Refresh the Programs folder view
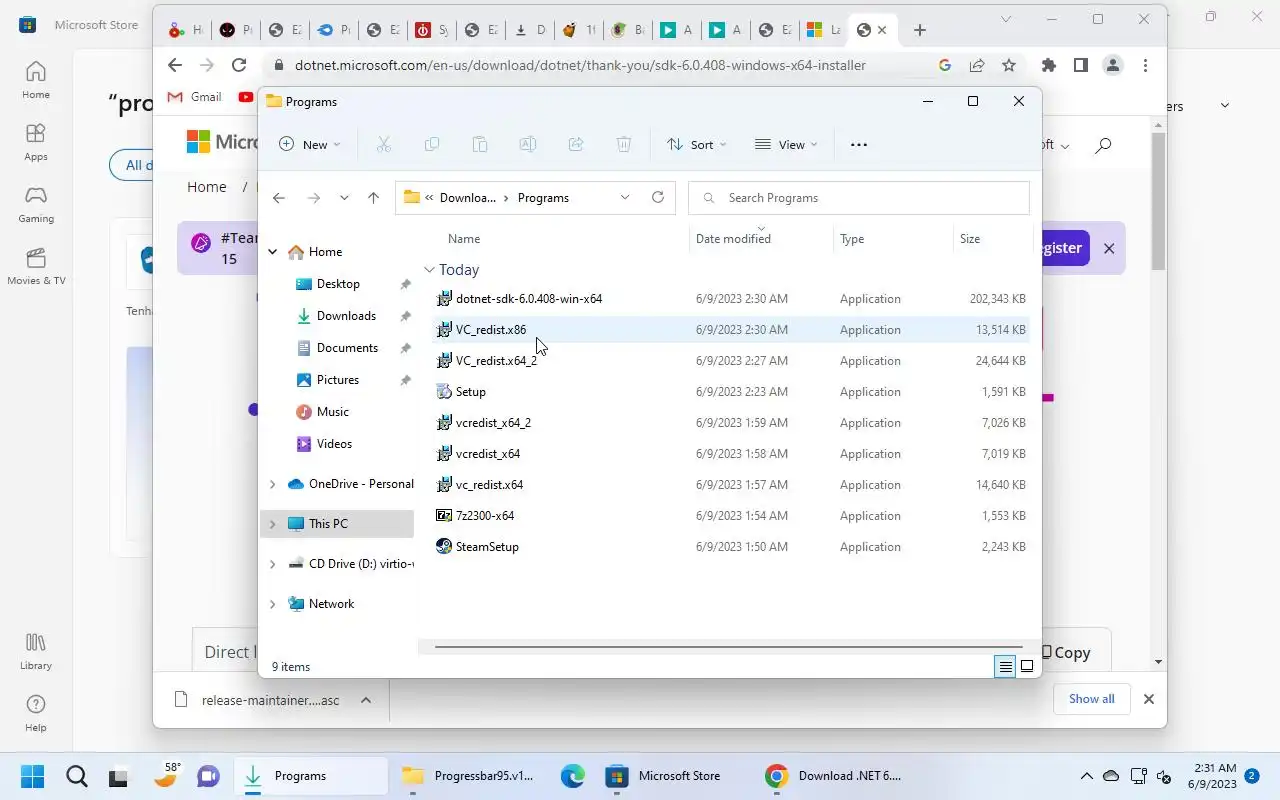1280x800 pixels. pyautogui.click(x=658, y=197)
